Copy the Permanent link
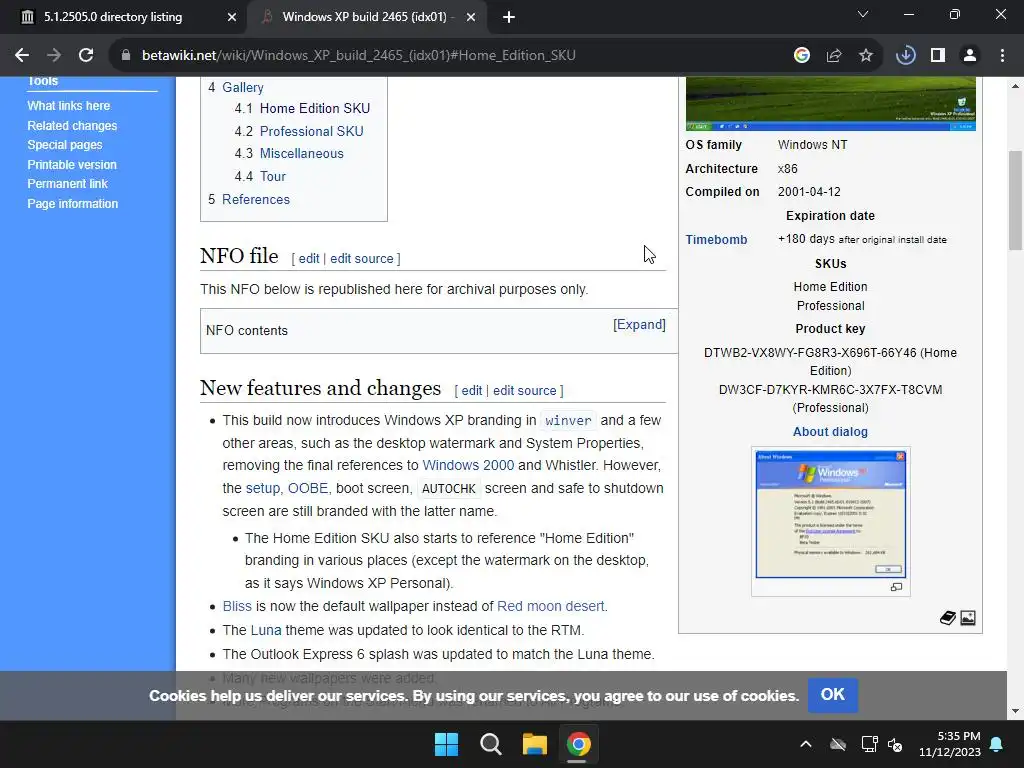1024x768 pixels. point(67,184)
